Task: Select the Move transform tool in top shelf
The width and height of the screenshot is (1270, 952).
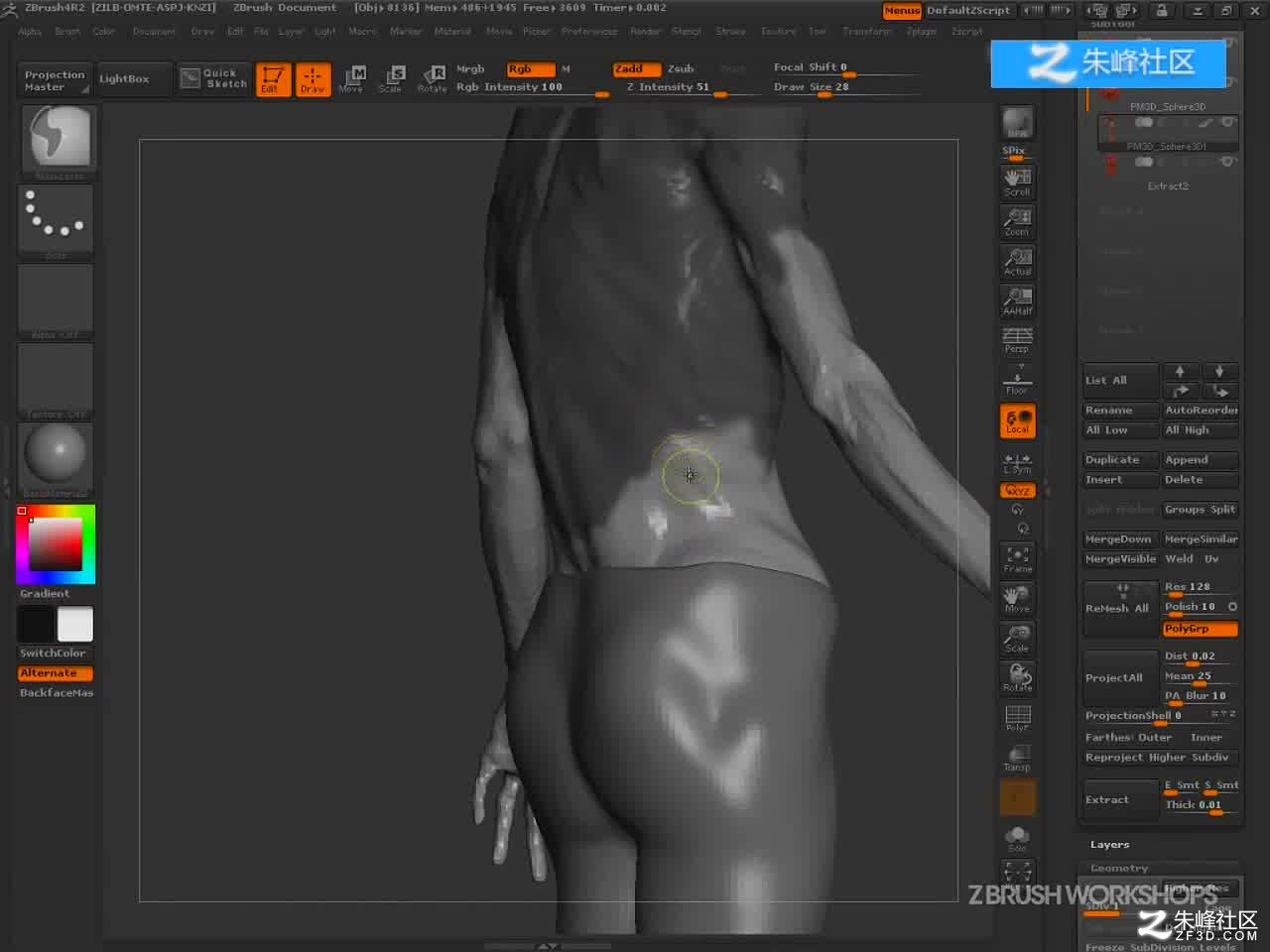Action: (x=351, y=79)
